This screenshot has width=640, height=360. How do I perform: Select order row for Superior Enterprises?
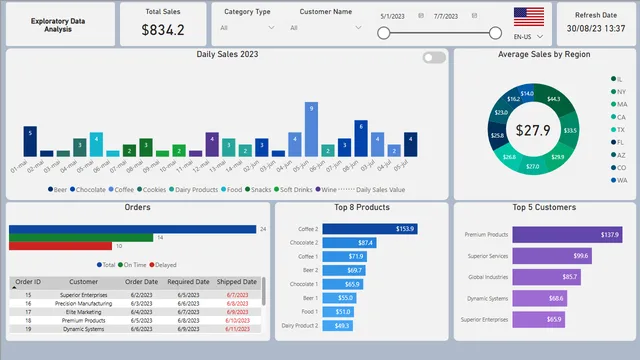[135, 295]
